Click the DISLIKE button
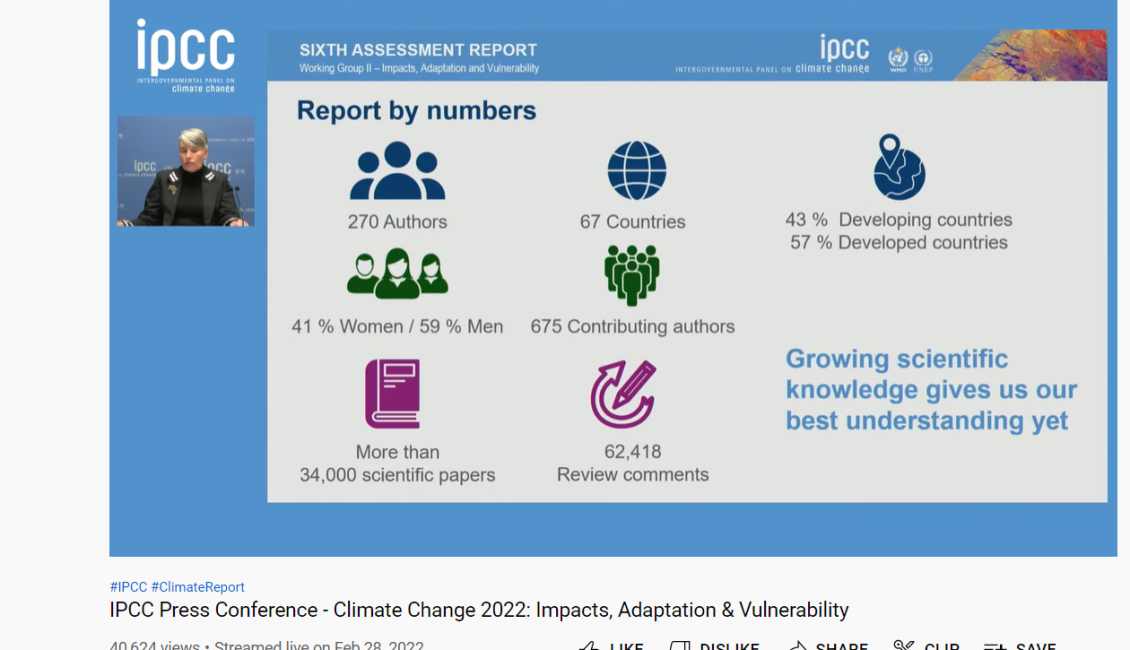The image size is (1130, 650). pos(714,645)
